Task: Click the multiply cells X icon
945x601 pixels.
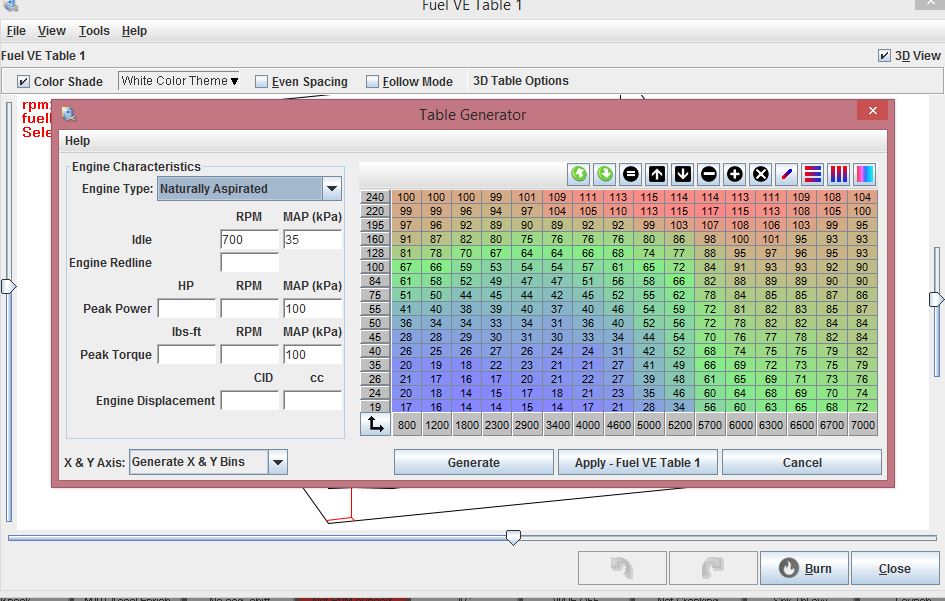Action: pos(761,174)
